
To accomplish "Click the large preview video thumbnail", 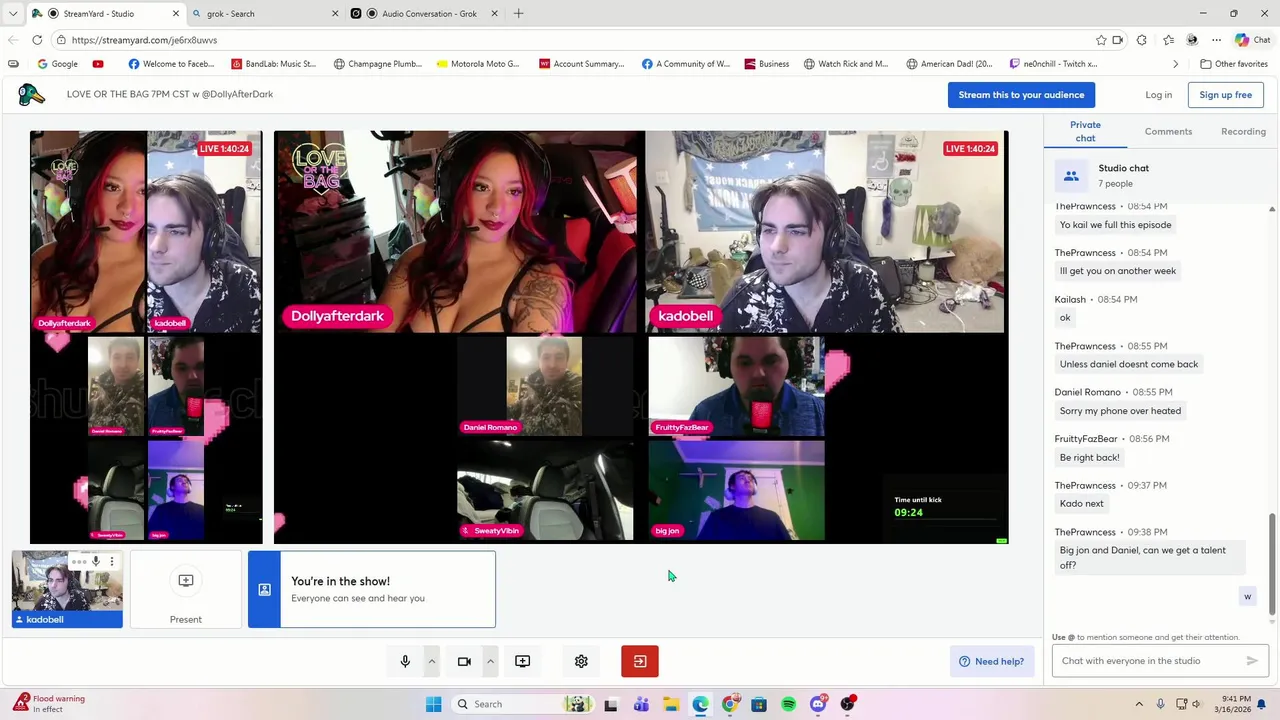I will (x=641, y=337).
